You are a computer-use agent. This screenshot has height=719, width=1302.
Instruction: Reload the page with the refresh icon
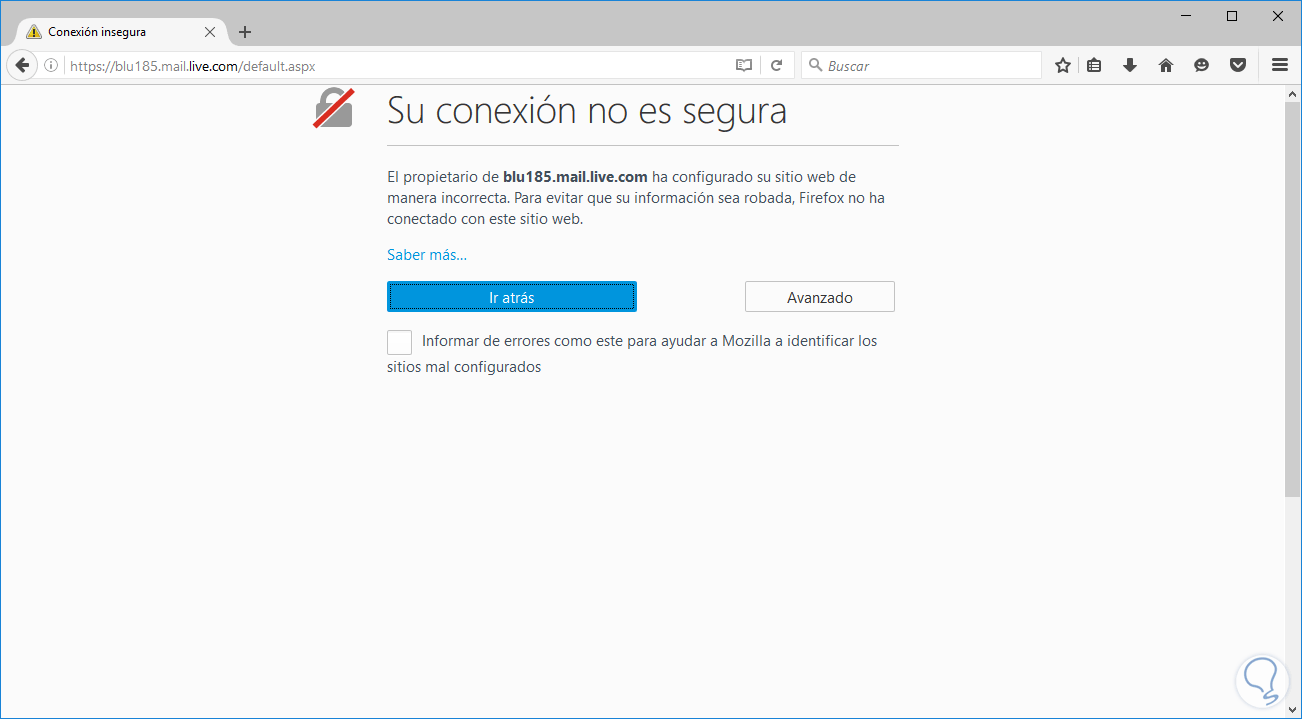coord(776,66)
